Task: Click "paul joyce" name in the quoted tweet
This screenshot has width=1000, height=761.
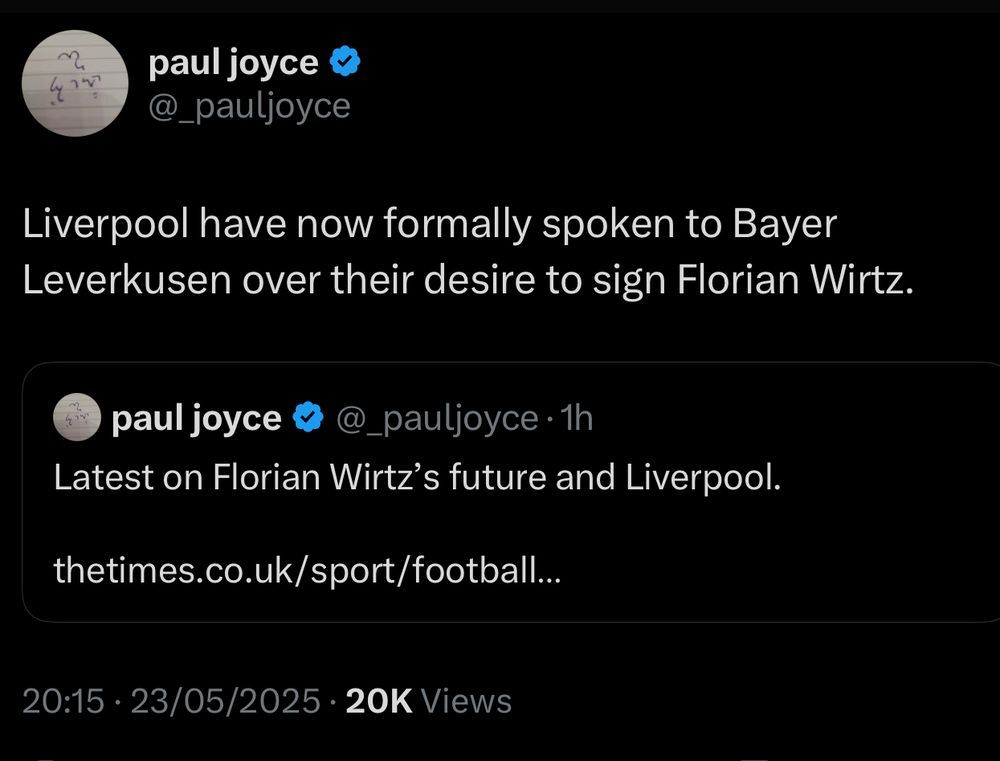Action: tap(197, 418)
